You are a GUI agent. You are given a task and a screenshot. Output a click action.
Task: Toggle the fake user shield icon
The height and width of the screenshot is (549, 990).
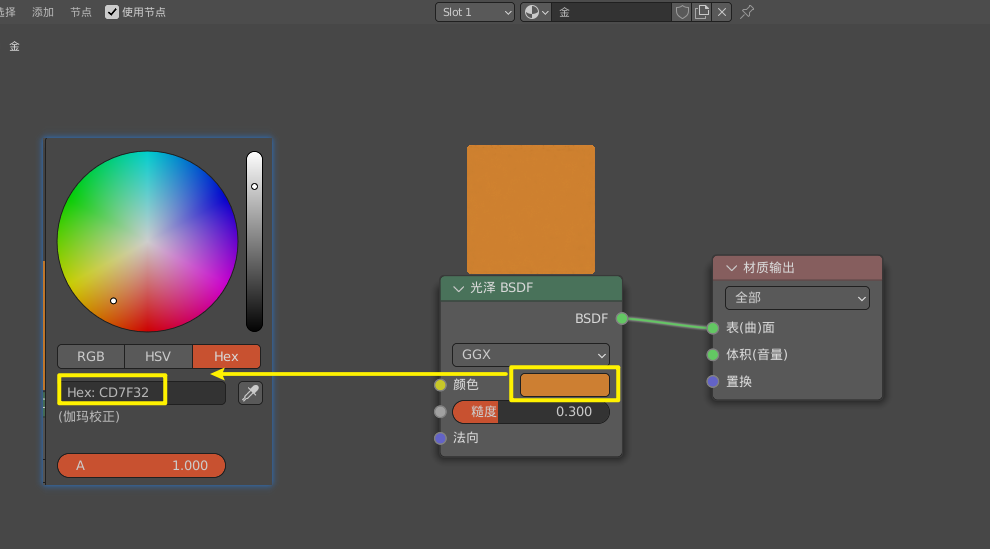[x=681, y=12]
